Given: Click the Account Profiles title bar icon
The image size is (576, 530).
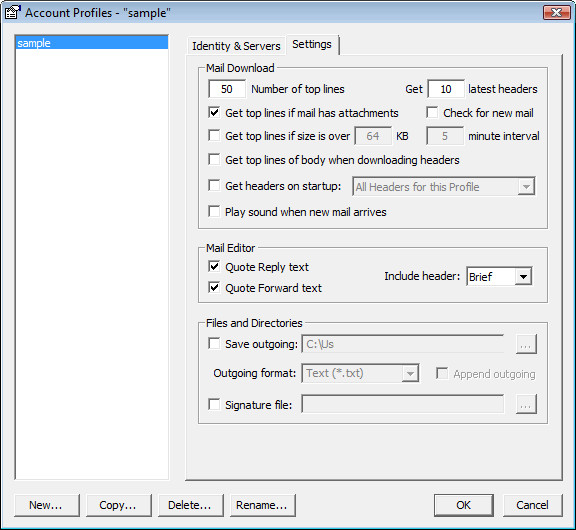Looking at the screenshot, I should [x=12, y=12].
